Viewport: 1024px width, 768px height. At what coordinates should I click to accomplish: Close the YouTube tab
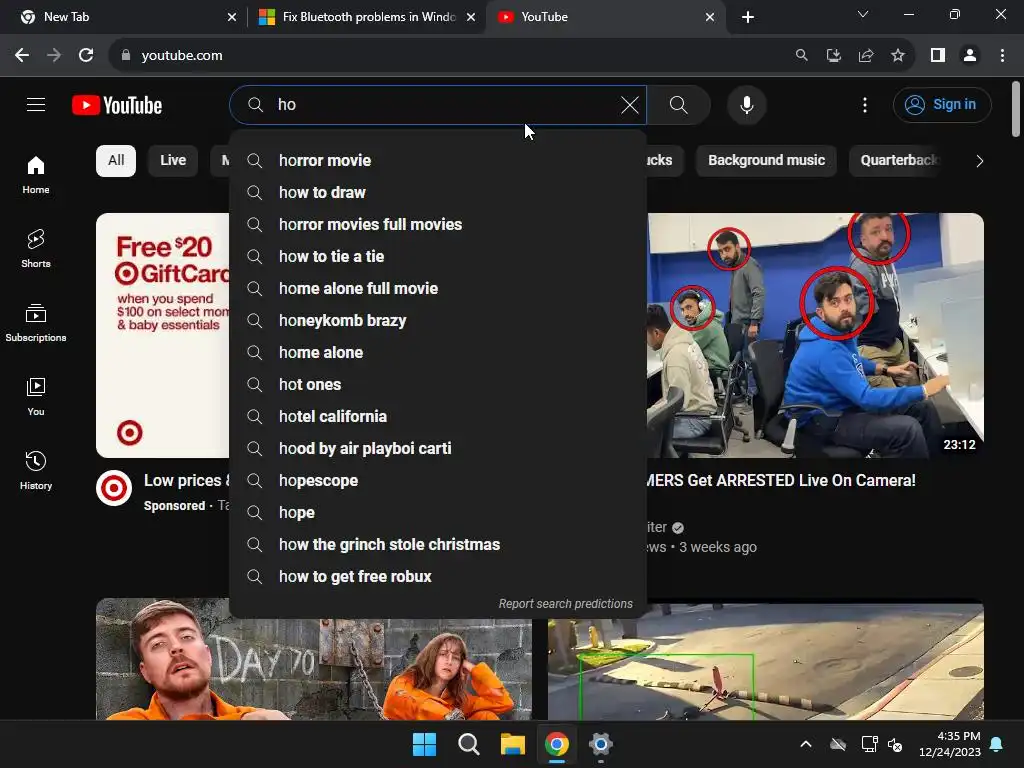pyautogui.click(x=710, y=17)
